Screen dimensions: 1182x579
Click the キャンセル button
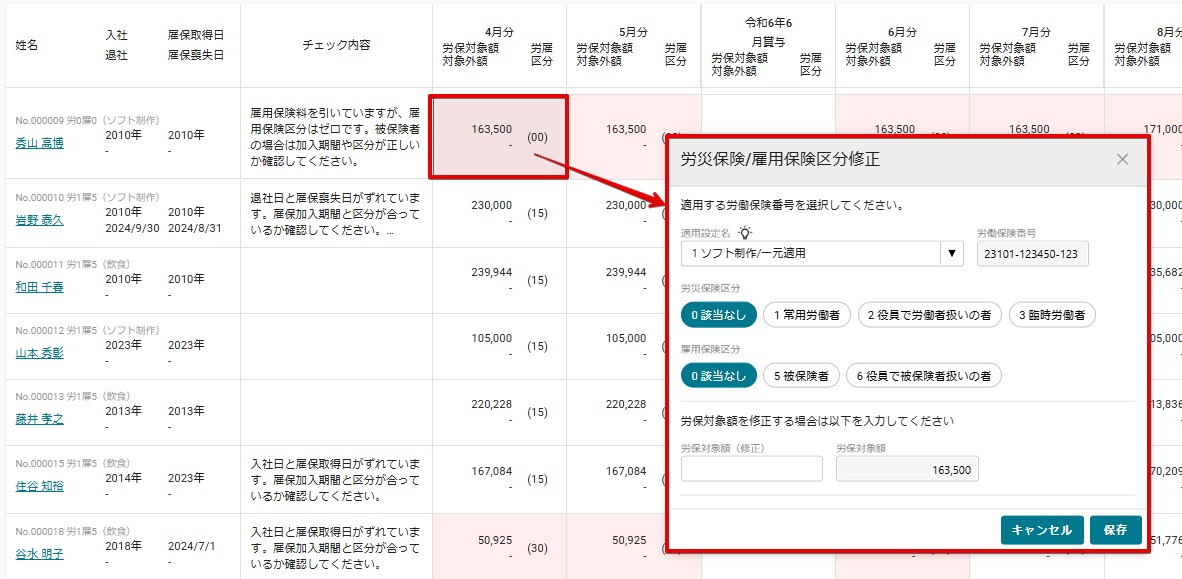pos(1042,530)
